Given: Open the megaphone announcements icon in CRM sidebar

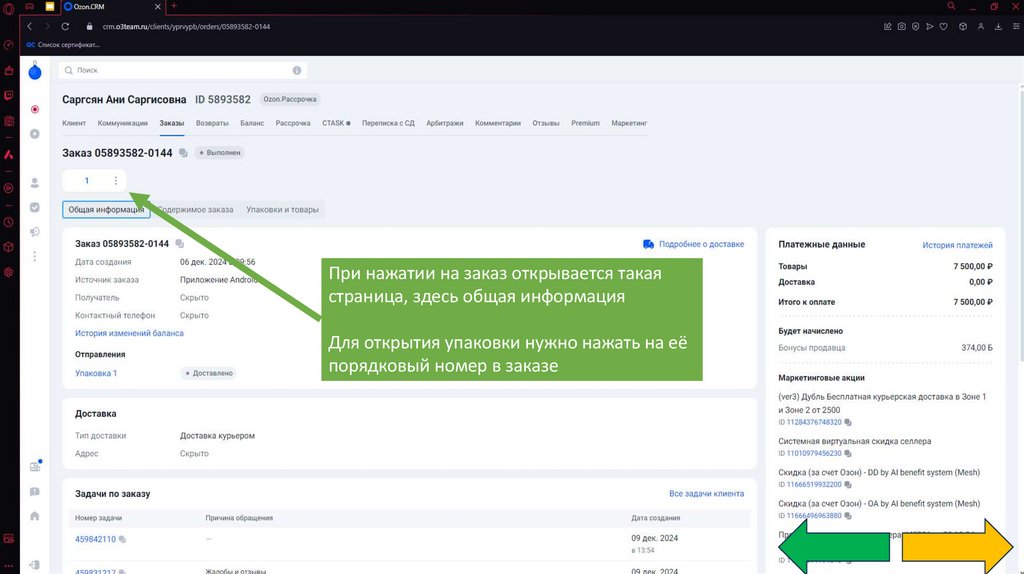Looking at the screenshot, I should tap(35, 232).
